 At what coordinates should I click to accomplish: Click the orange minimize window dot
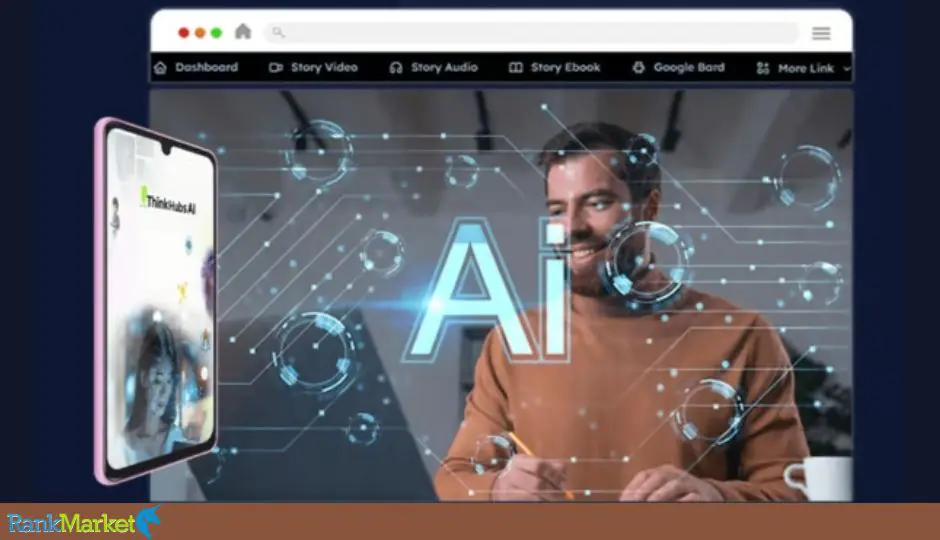coord(200,32)
